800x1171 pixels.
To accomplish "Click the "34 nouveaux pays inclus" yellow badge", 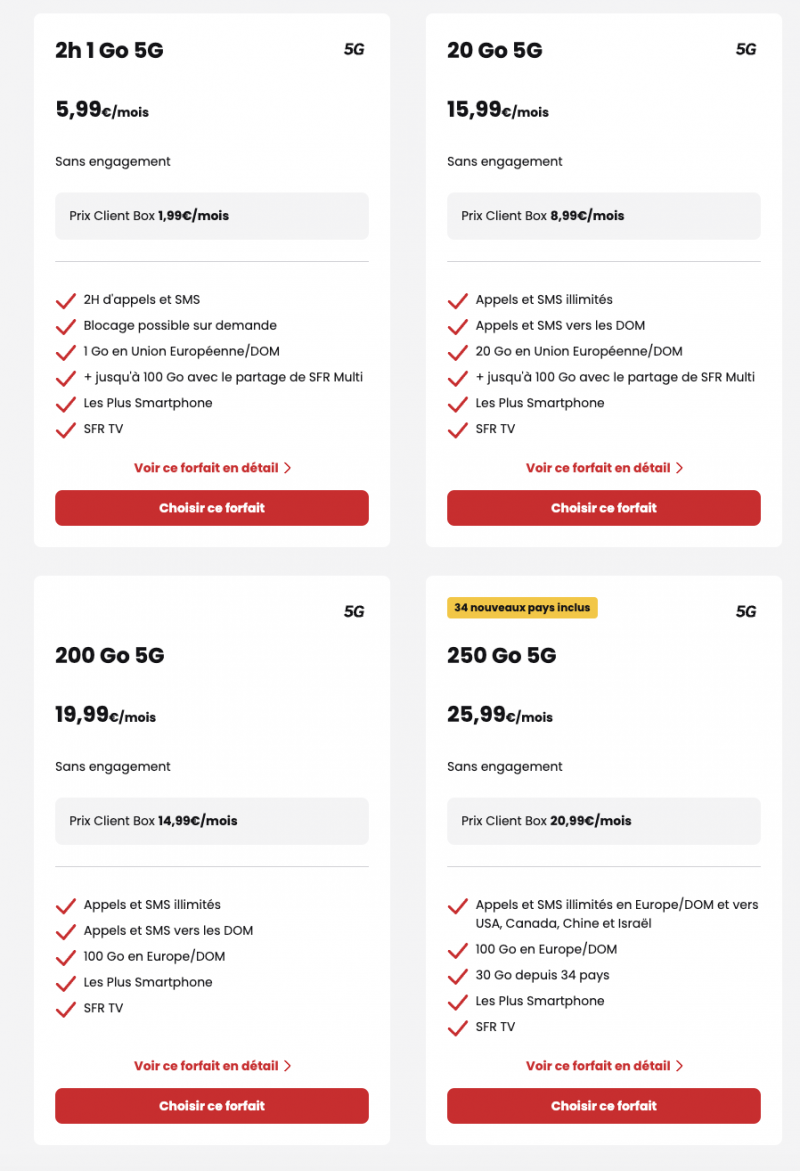I will (522, 608).
